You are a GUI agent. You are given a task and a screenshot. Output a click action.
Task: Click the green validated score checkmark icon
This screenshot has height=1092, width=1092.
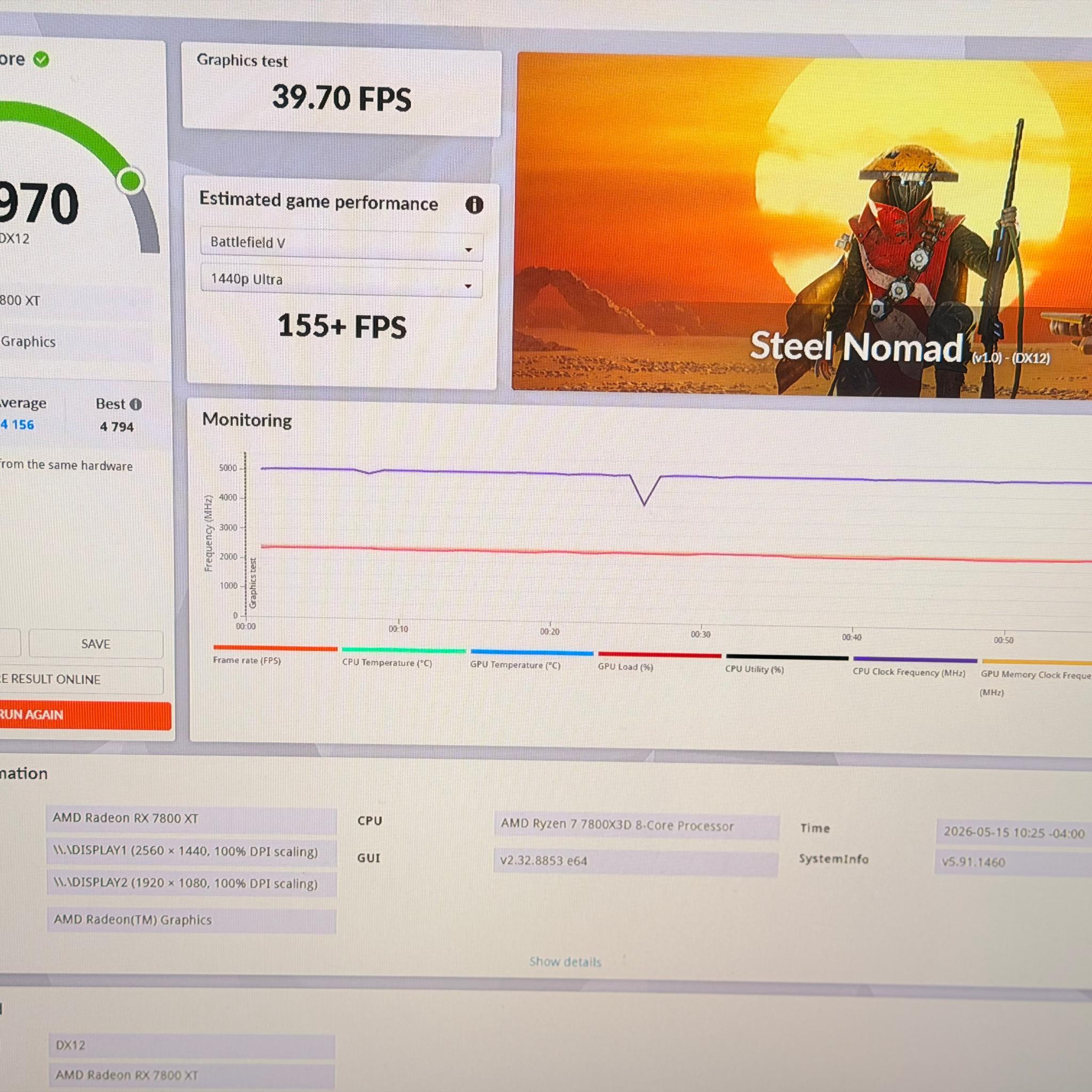pyautogui.click(x=41, y=59)
